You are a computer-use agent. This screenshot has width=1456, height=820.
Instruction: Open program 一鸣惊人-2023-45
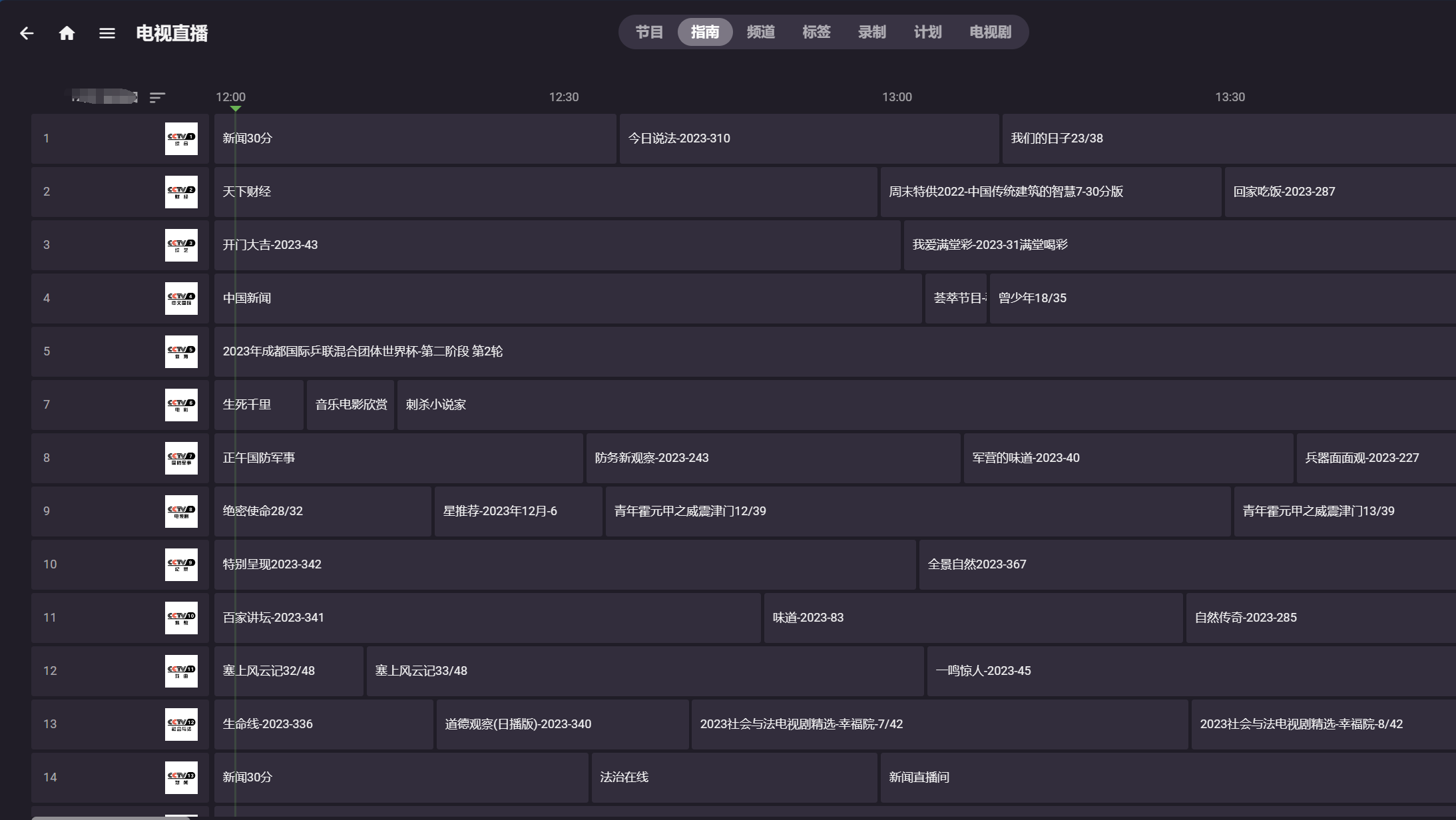click(1192, 671)
